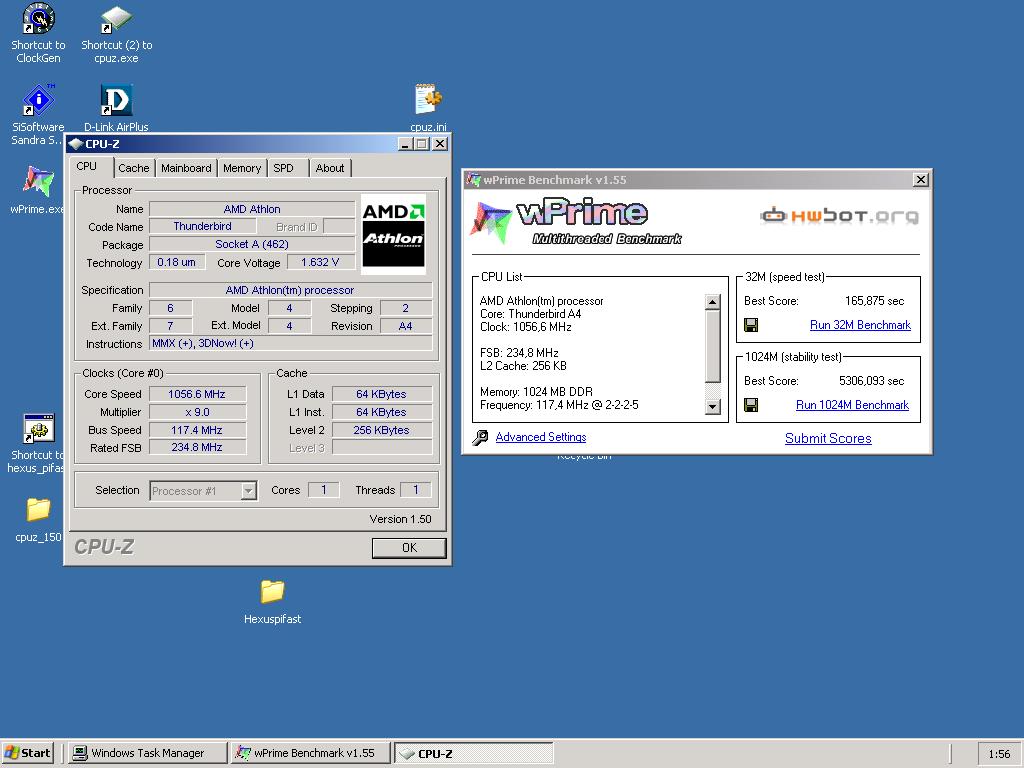Click the save icon for the 32M score
Screen dimensions: 1024x768
751,325
